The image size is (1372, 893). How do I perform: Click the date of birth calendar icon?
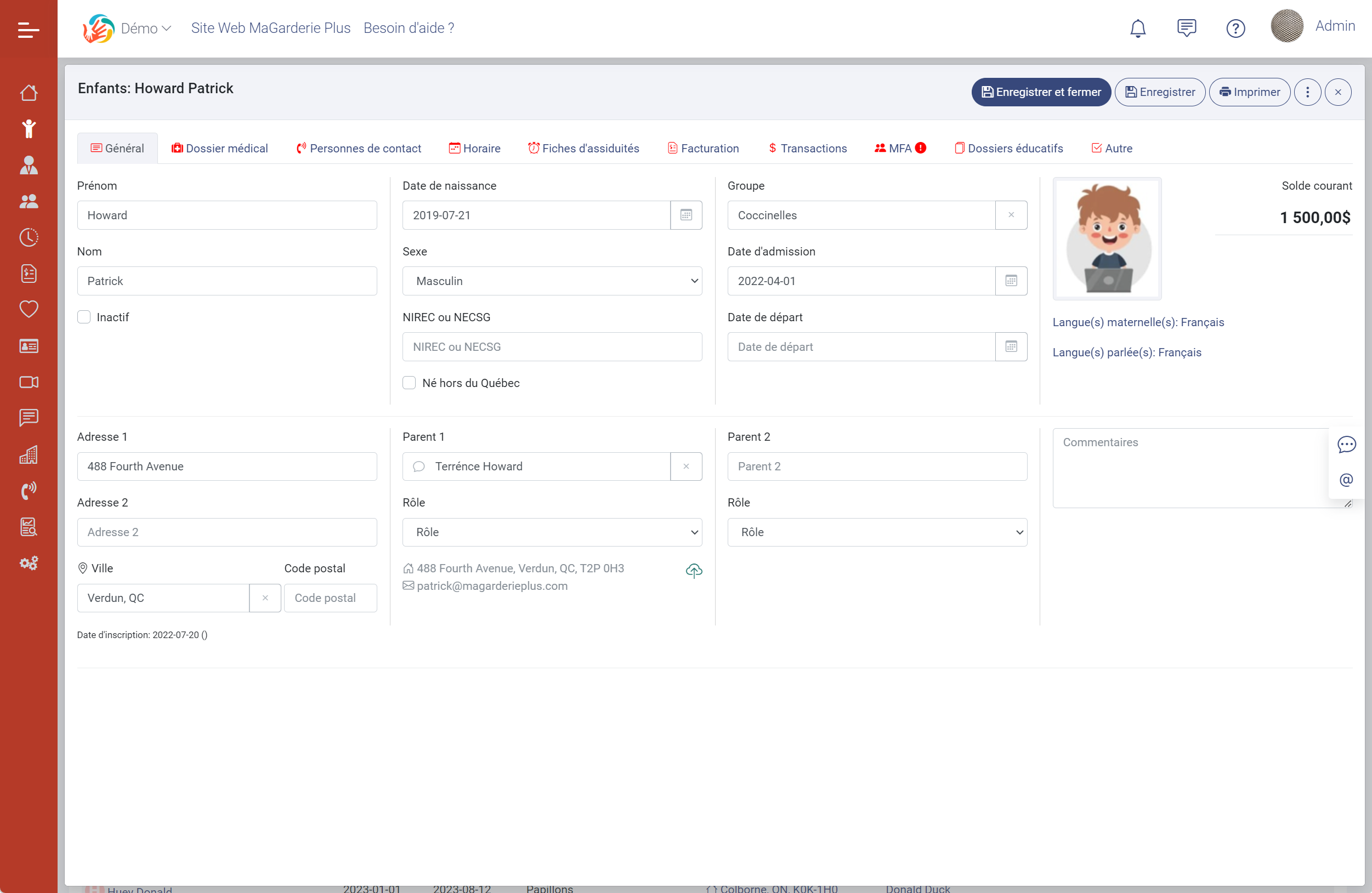pos(686,215)
